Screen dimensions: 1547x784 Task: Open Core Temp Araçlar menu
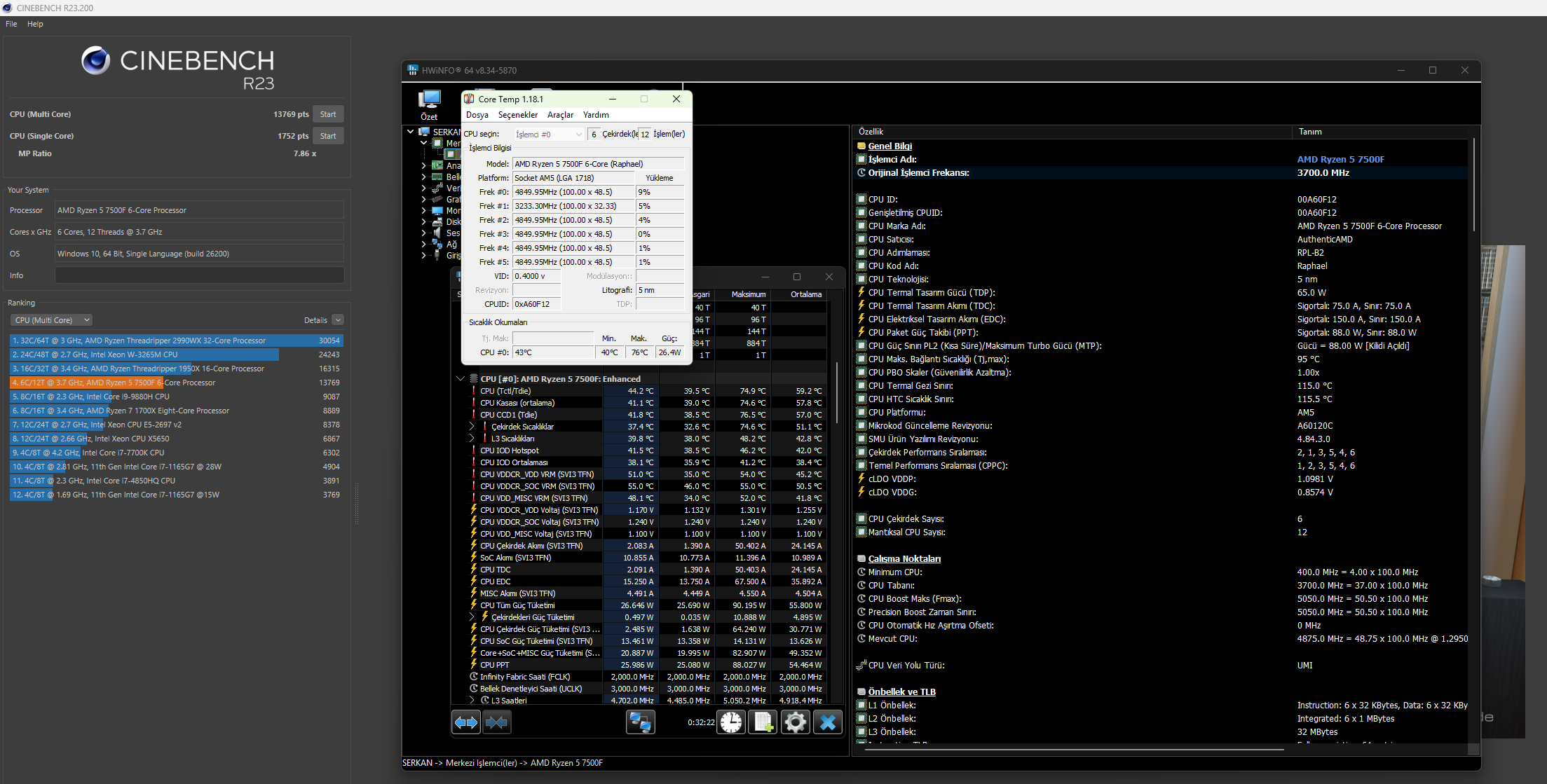pyautogui.click(x=560, y=115)
